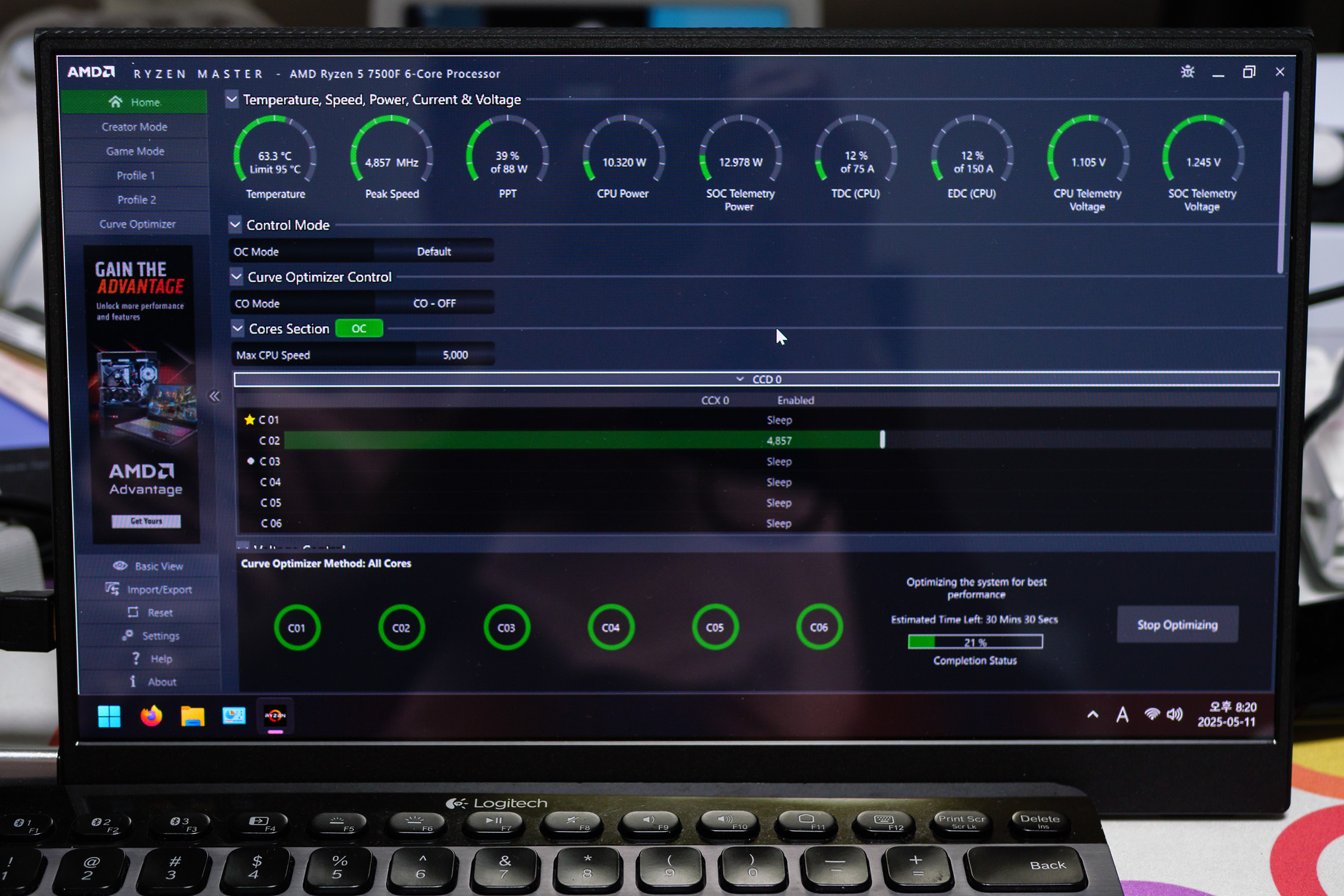Switch to the Game Mode tab
Viewport: 1344px width, 896px height.
tap(135, 151)
